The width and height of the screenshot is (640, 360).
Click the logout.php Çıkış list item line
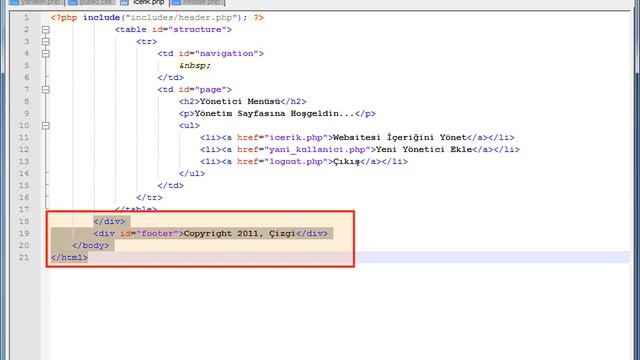pos(304,161)
